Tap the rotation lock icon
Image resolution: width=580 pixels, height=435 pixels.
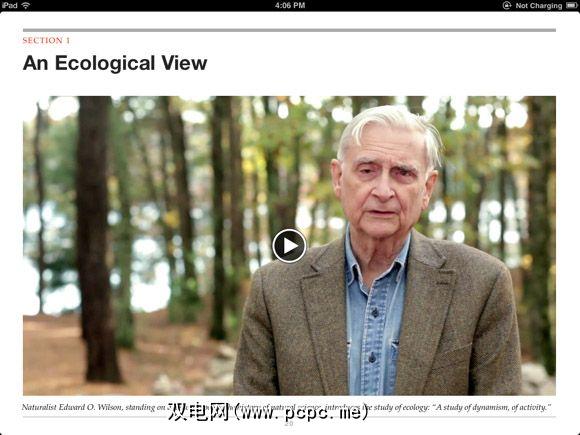[x=507, y=5]
